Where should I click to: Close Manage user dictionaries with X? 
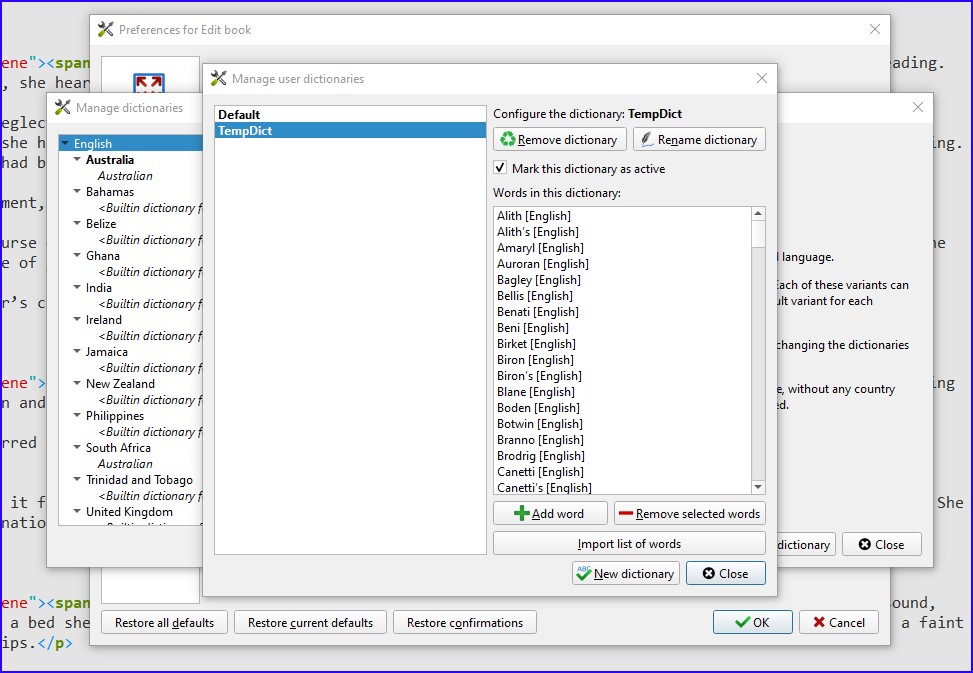point(761,78)
